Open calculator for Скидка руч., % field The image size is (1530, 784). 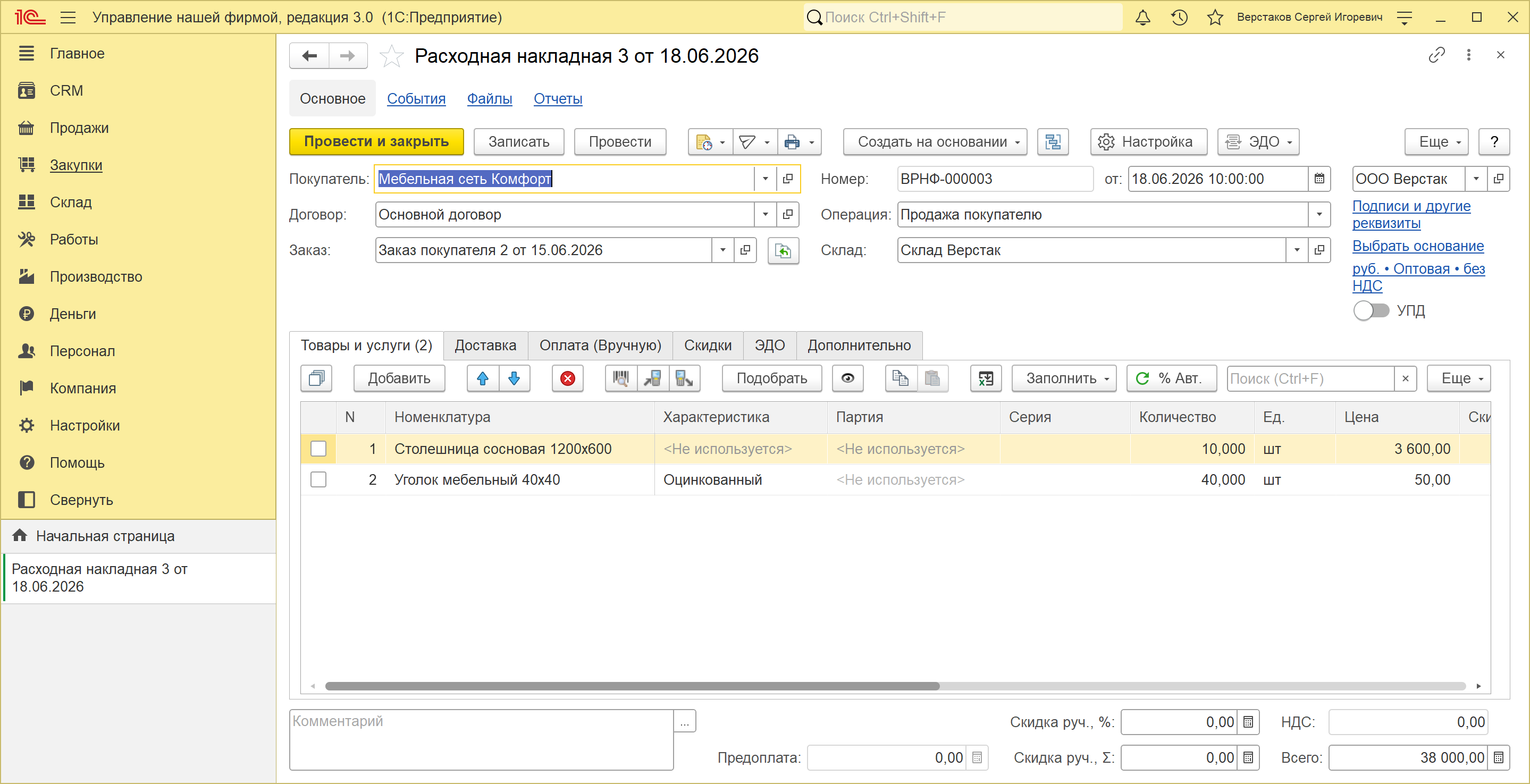coord(1248,722)
